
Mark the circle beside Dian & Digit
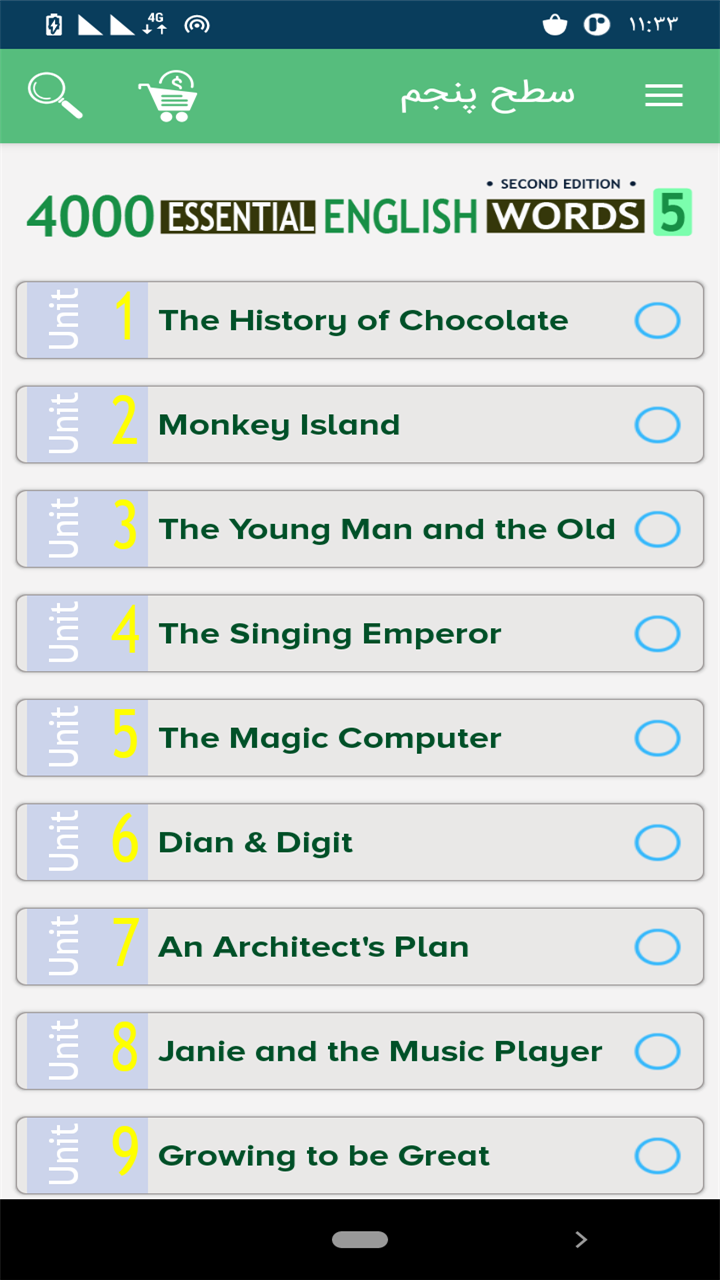[658, 843]
